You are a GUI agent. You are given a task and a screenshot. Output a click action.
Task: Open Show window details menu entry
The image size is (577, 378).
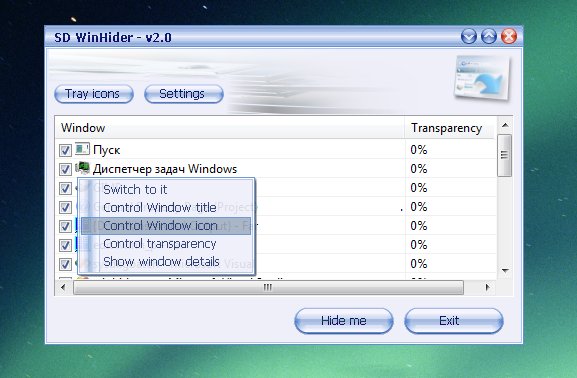click(166, 262)
